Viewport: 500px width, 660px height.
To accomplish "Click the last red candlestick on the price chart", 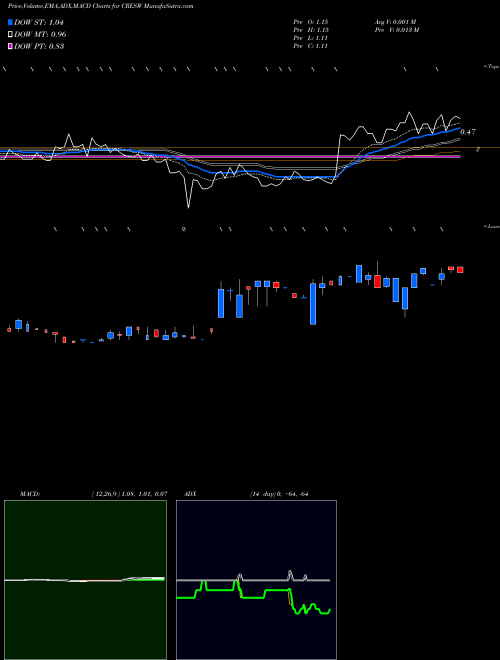I will pyautogui.click(x=460, y=269).
